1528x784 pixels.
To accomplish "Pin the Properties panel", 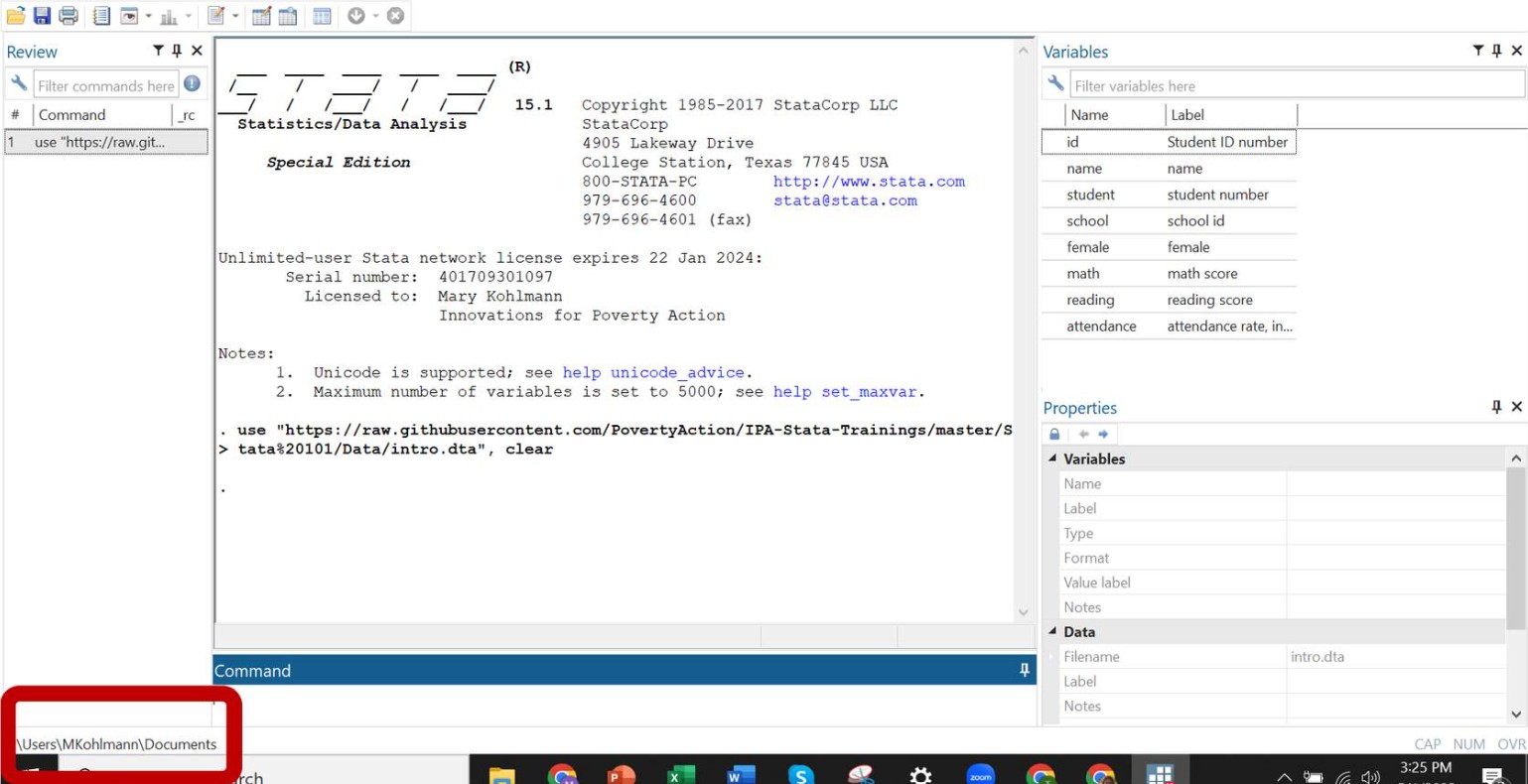I will (x=1496, y=407).
